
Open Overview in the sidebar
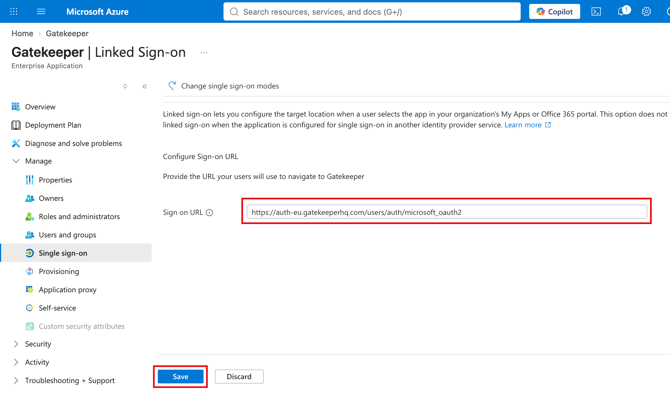click(x=40, y=107)
